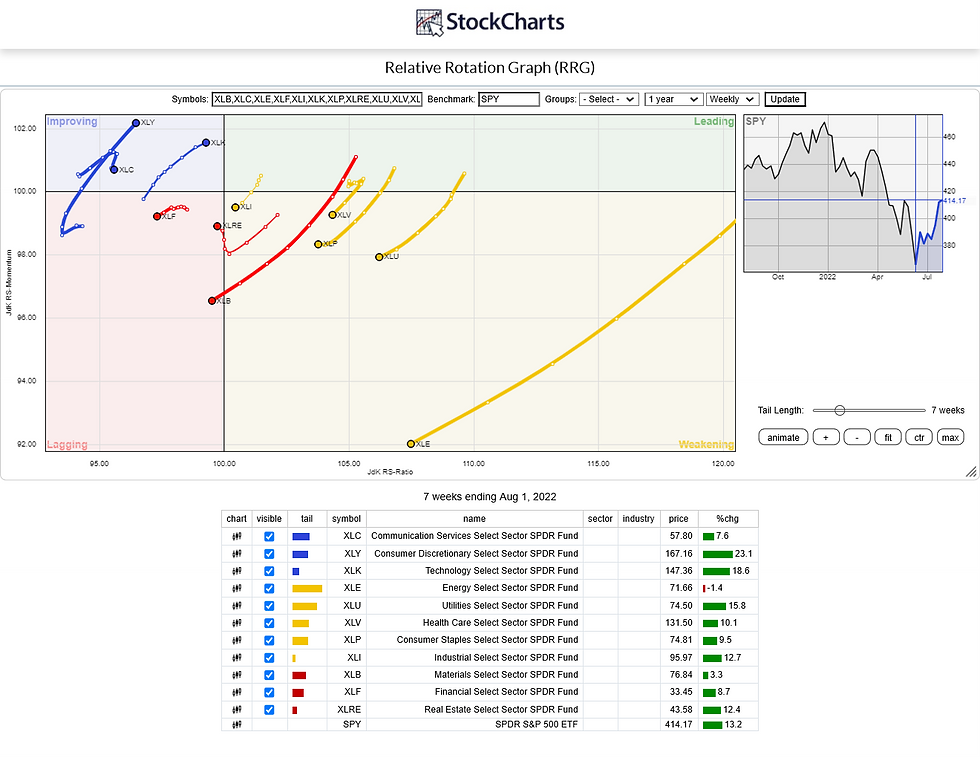This screenshot has height=757, width=980.
Task: Uncheck XLB visibility checkbox
Action: 269,675
